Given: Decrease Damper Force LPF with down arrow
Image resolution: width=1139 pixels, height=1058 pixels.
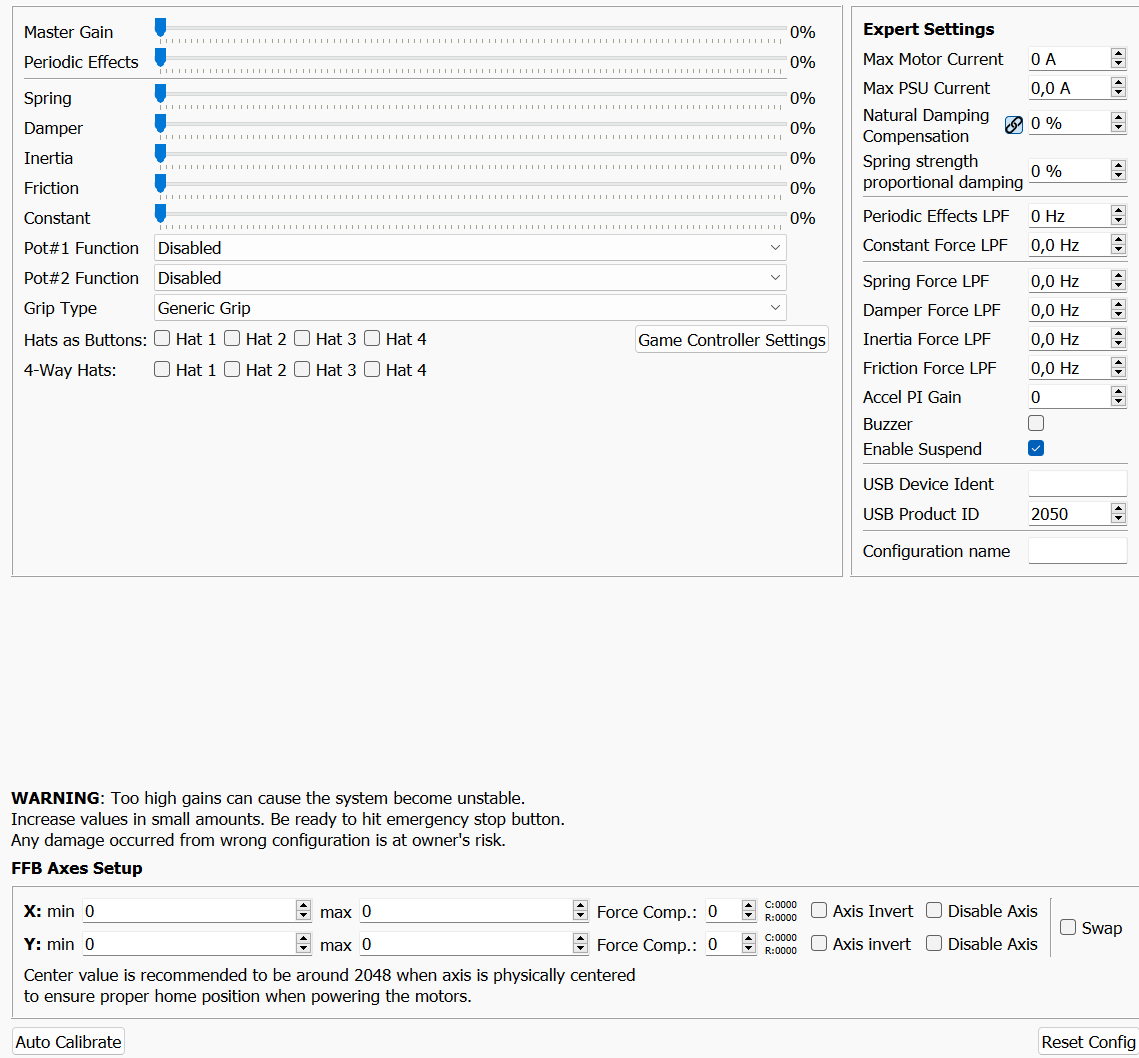Looking at the screenshot, I should pyautogui.click(x=1119, y=315).
